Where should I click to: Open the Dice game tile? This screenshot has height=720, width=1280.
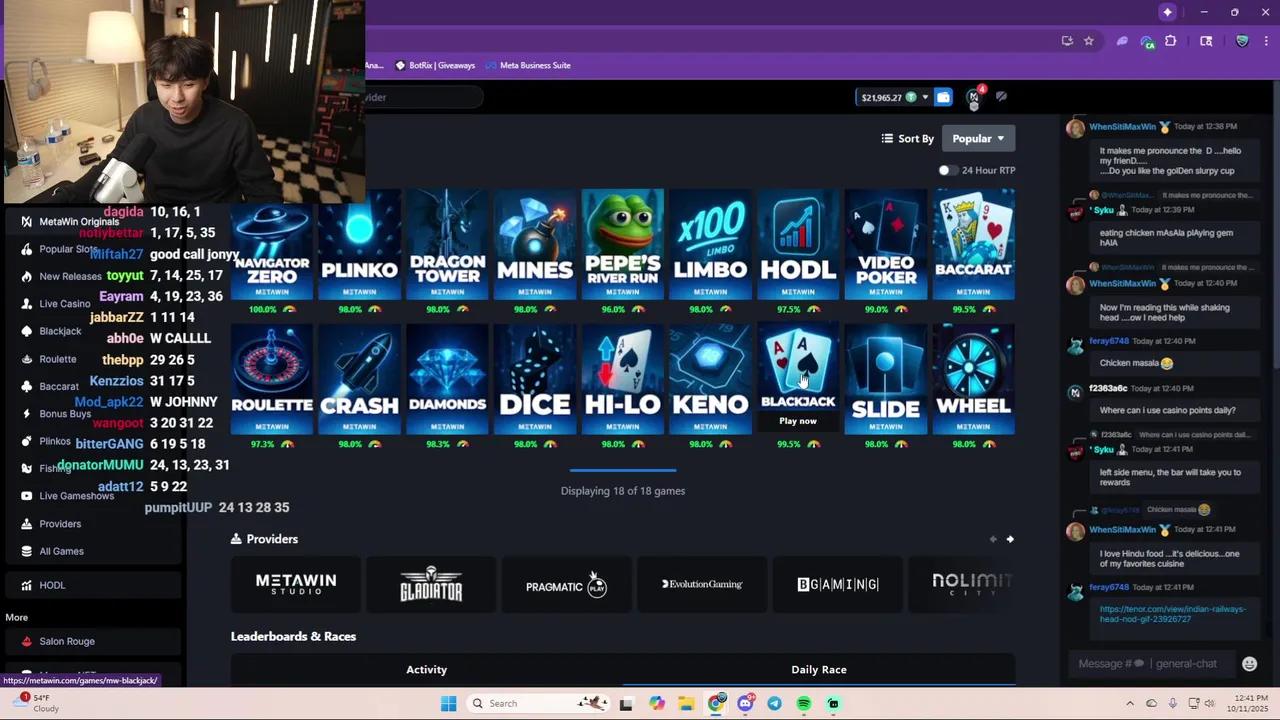pyautogui.click(x=535, y=380)
